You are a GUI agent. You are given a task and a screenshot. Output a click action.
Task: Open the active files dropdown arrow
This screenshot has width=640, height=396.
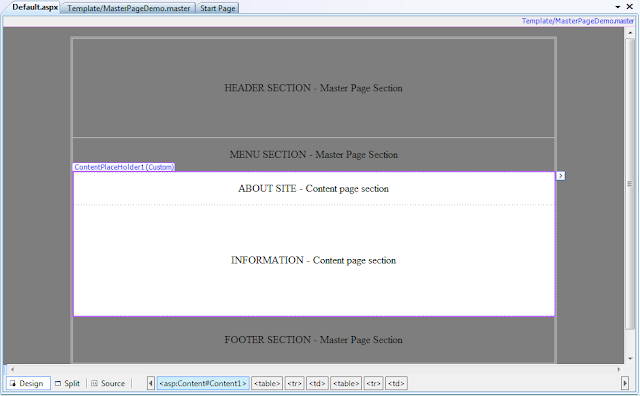point(618,7)
